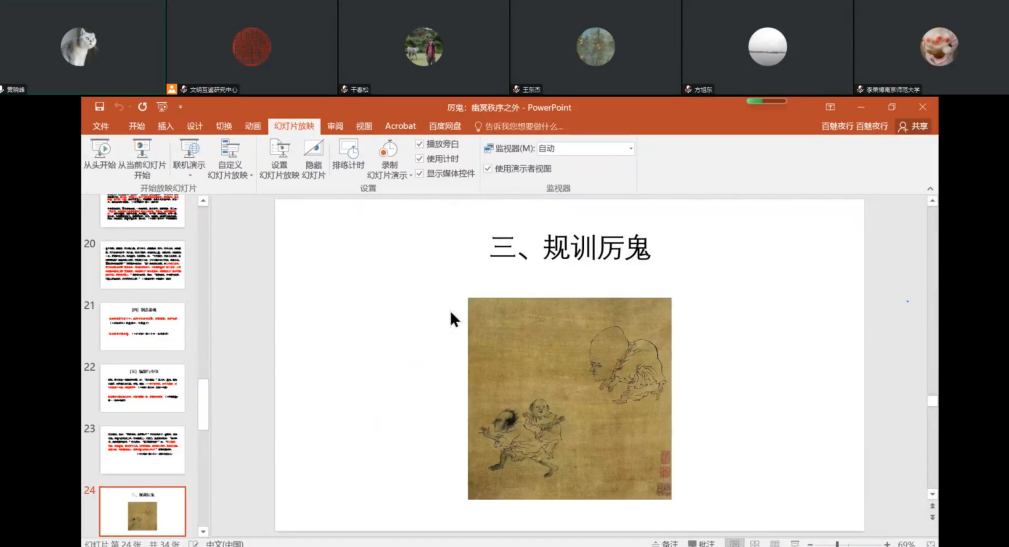Toggle the 播放旁白 checkbox
Image resolution: width=1009 pixels, height=547 pixels.
(420, 144)
